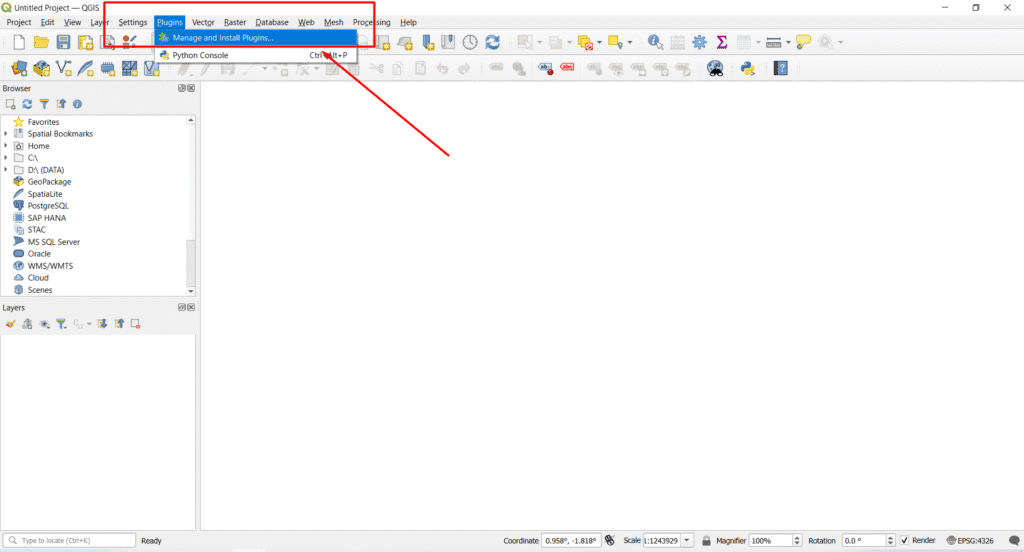Expand the C:\ drive node
This screenshot has height=552, width=1024.
6,157
